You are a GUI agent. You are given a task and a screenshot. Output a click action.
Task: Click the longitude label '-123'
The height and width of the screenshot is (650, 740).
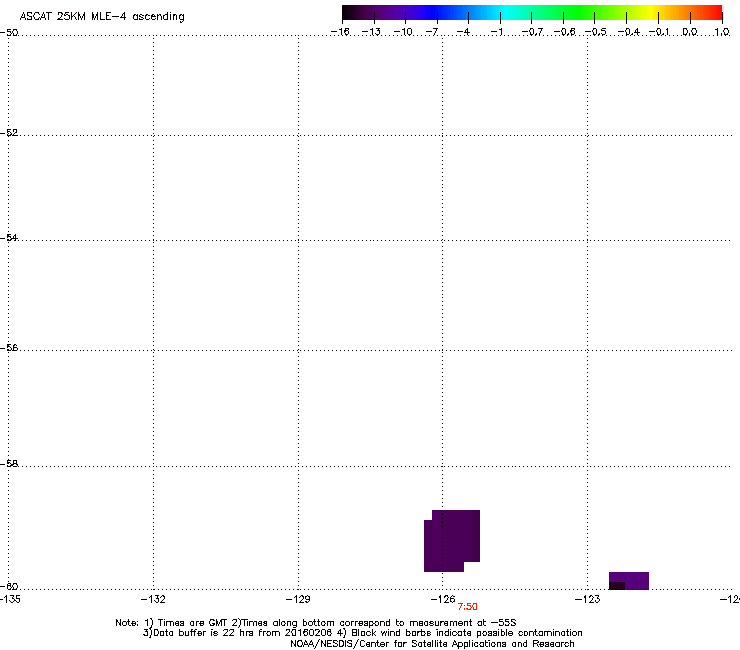588,599
